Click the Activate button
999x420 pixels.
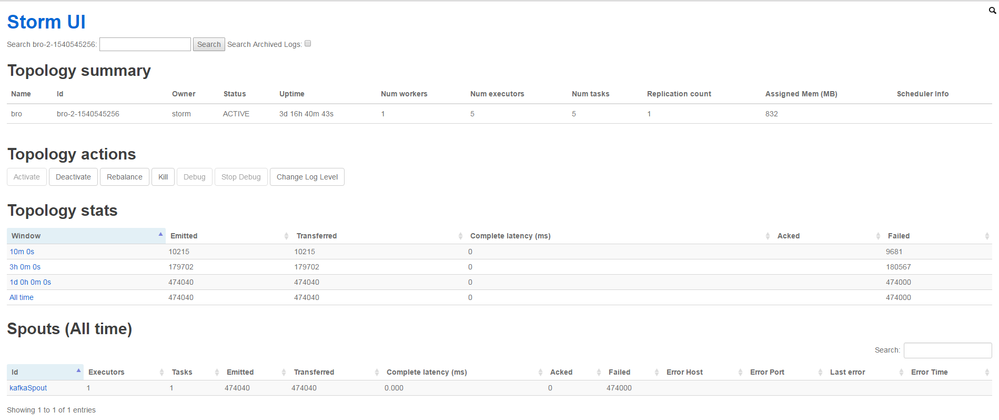[x=27, y=177]
